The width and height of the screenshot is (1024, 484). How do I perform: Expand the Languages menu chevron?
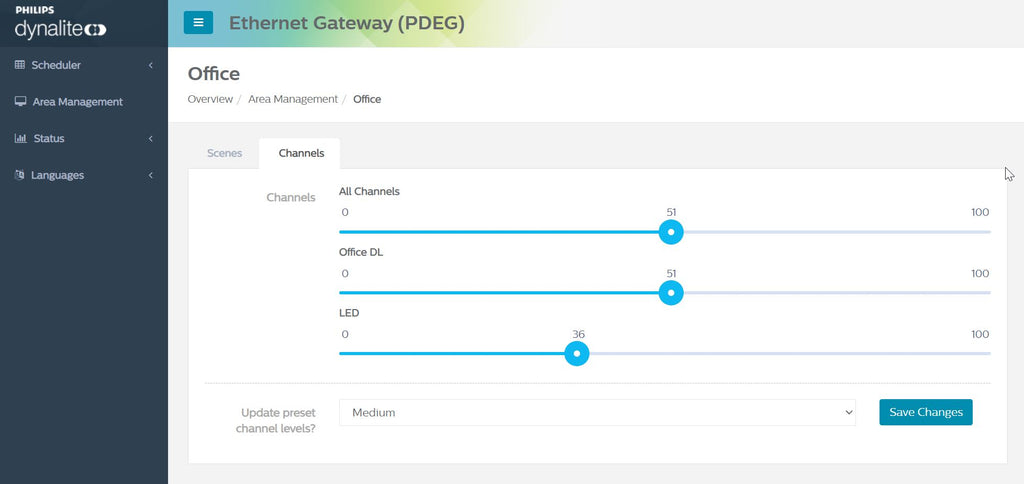click(151, 175)
